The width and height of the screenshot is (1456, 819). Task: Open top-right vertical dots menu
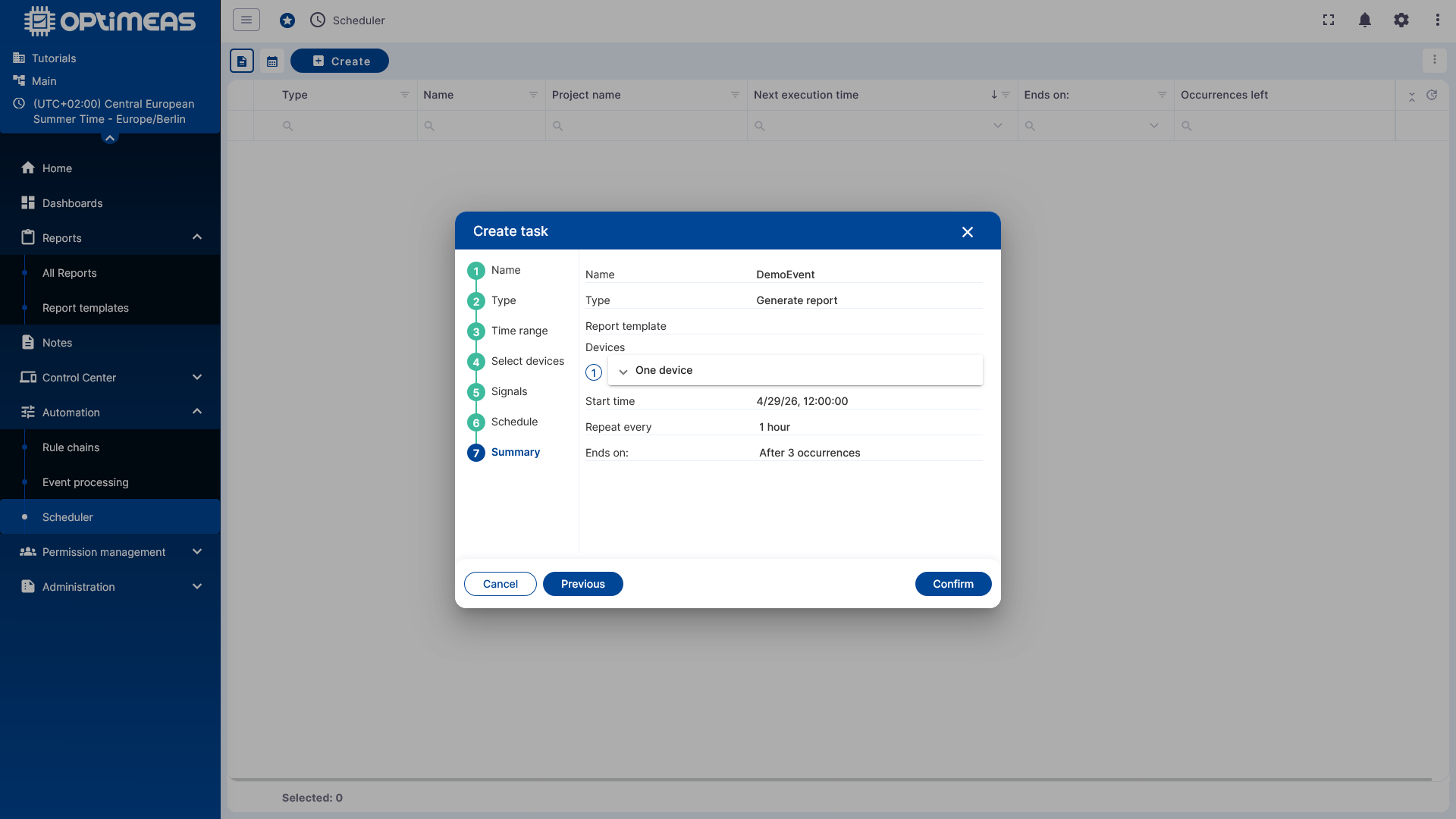click(x=1438, y=20)
